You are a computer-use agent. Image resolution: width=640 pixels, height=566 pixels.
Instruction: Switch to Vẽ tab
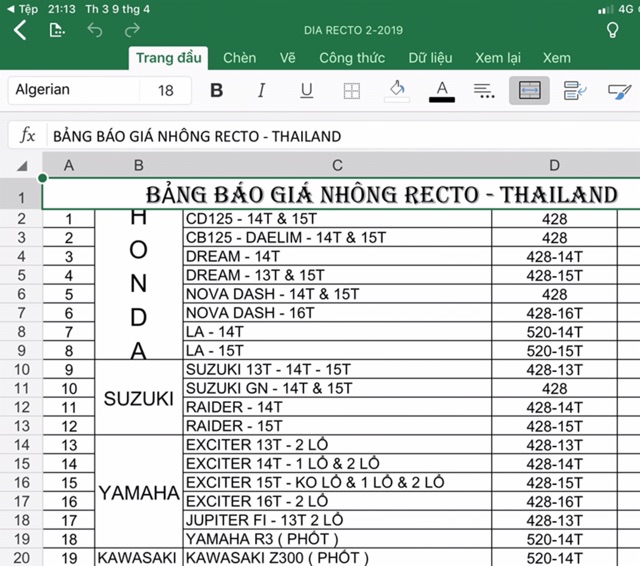[287, 58]
